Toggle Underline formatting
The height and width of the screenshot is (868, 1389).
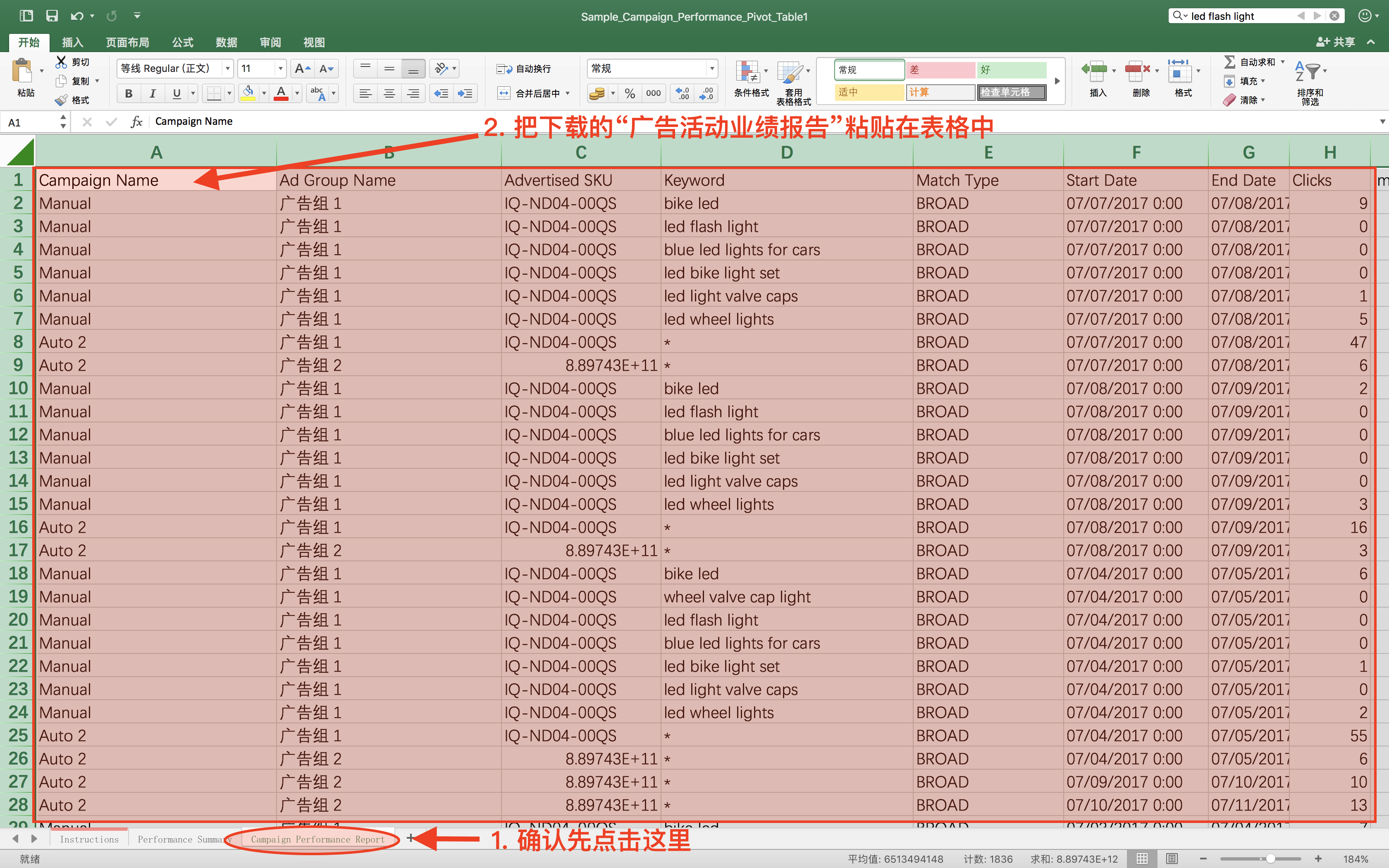tap(177, 93)
